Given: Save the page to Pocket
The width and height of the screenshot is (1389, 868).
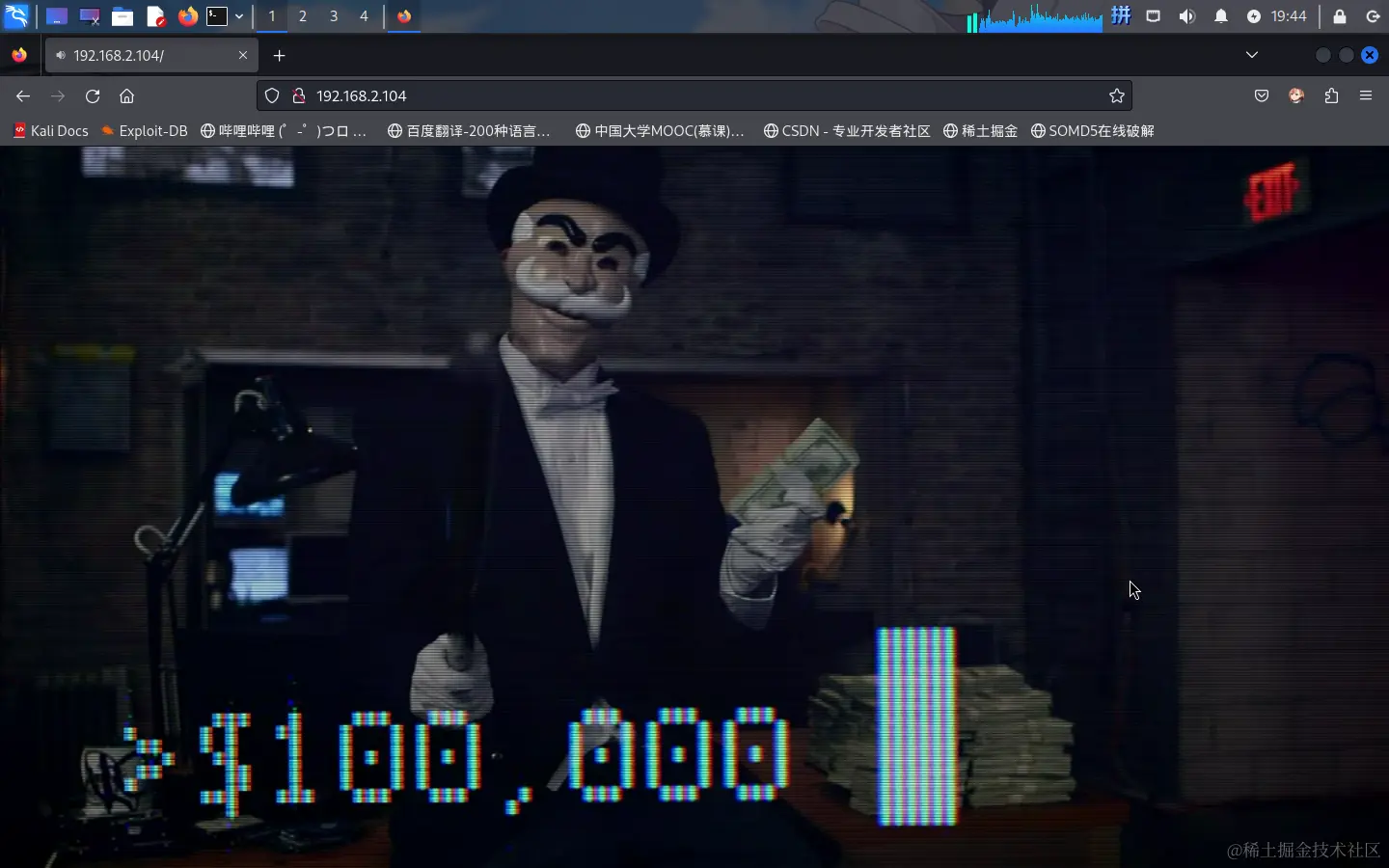Looking at the screenshot, I should click(1262, 95).
